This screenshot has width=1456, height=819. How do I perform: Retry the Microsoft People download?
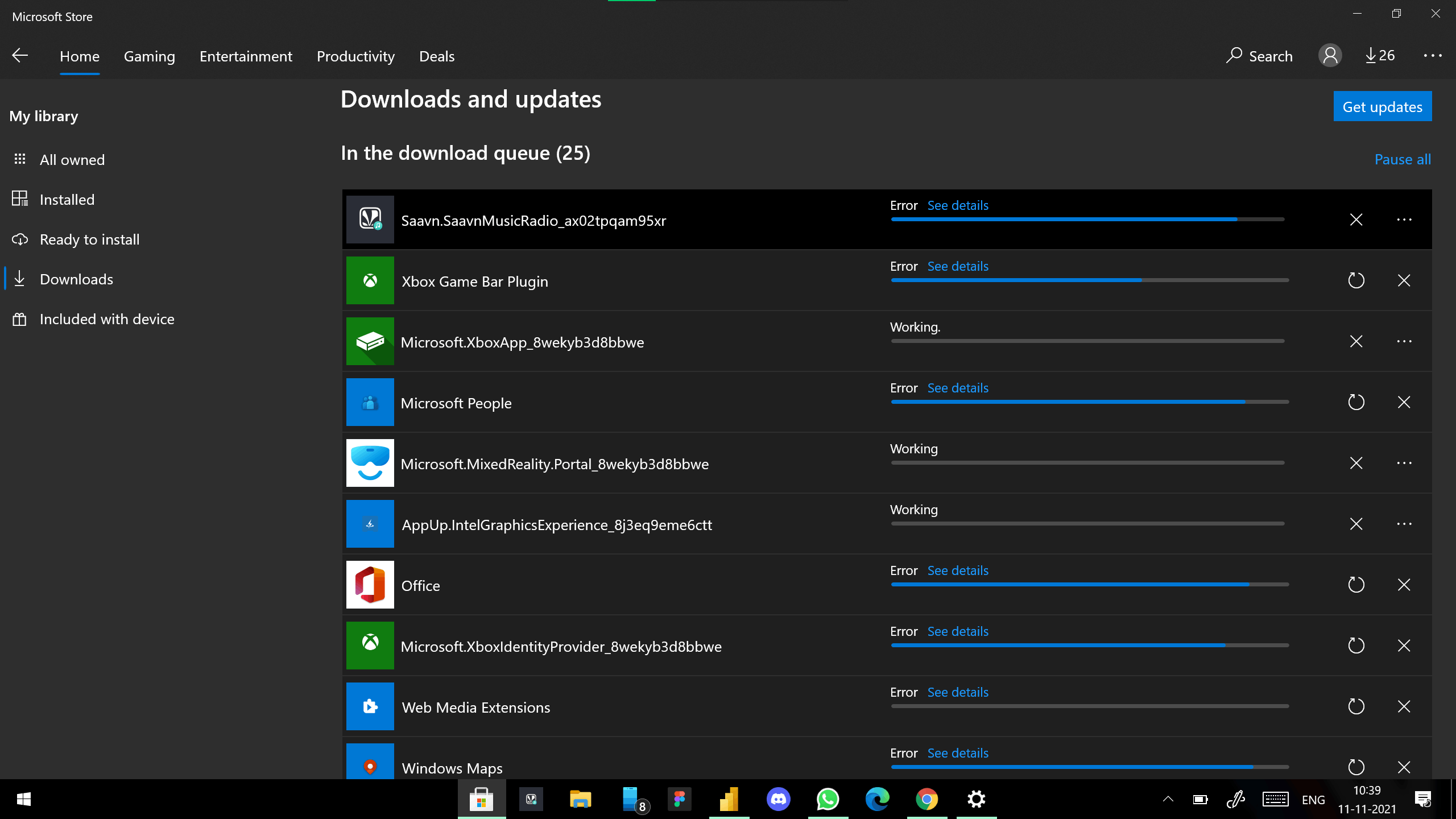click(1356, 402)
